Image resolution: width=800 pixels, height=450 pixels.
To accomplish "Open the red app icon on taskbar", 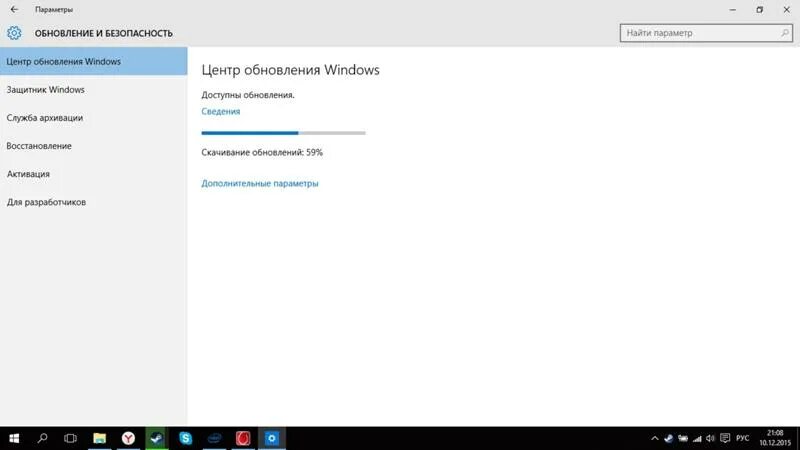I will pos(243,438).
